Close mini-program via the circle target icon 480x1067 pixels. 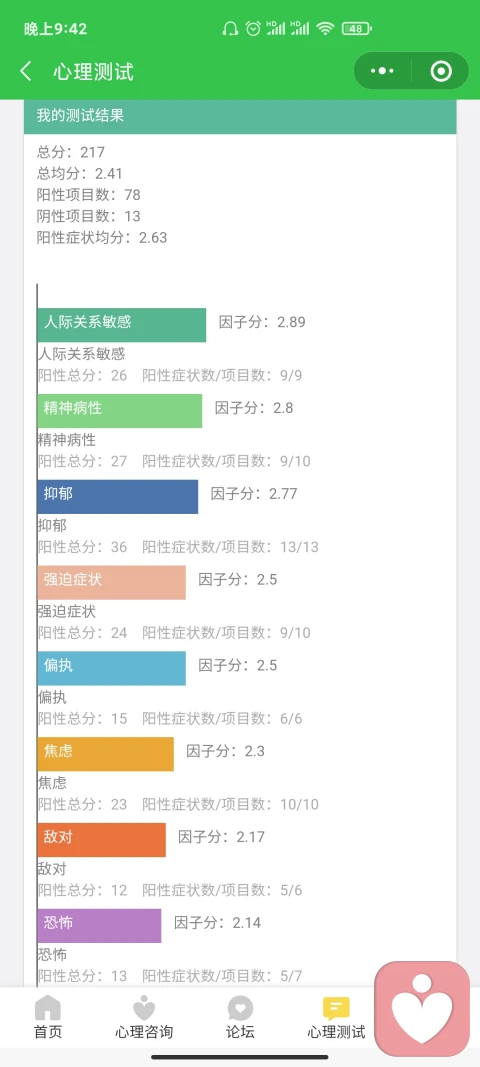coord(441,71)
